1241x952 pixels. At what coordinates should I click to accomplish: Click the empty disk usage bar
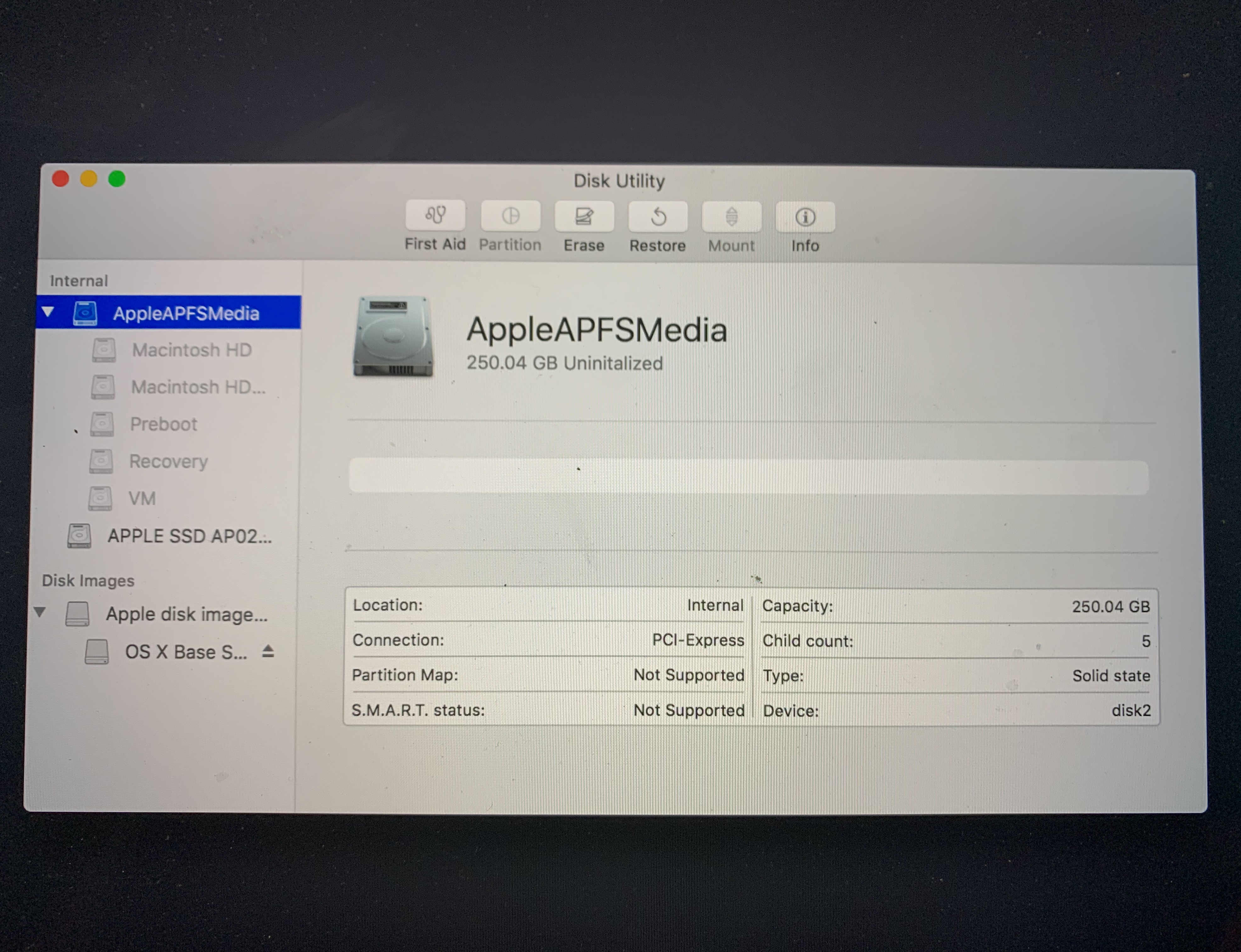tap(749, 477)
